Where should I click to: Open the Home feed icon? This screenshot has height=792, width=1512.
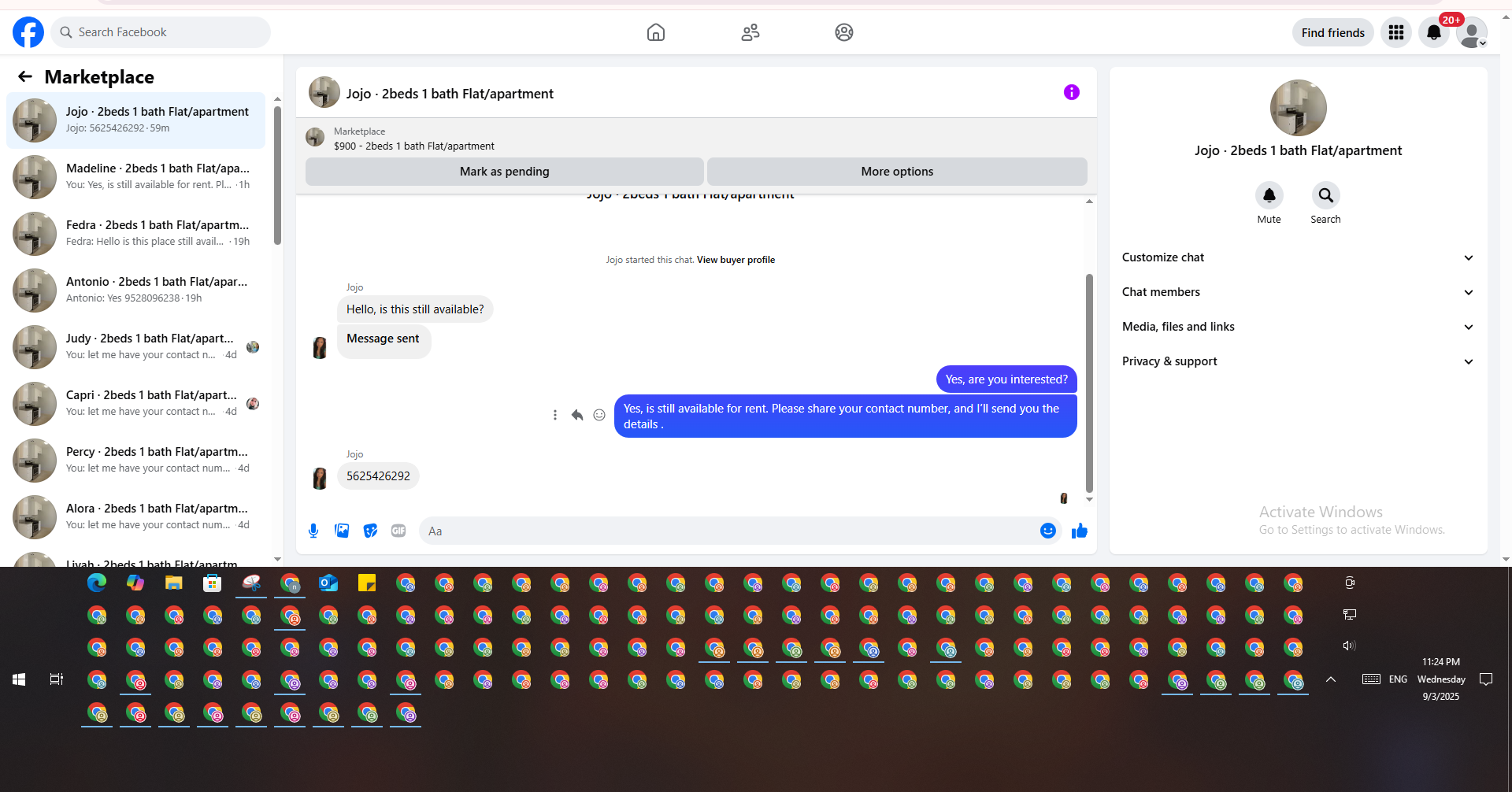click(656, 32)
